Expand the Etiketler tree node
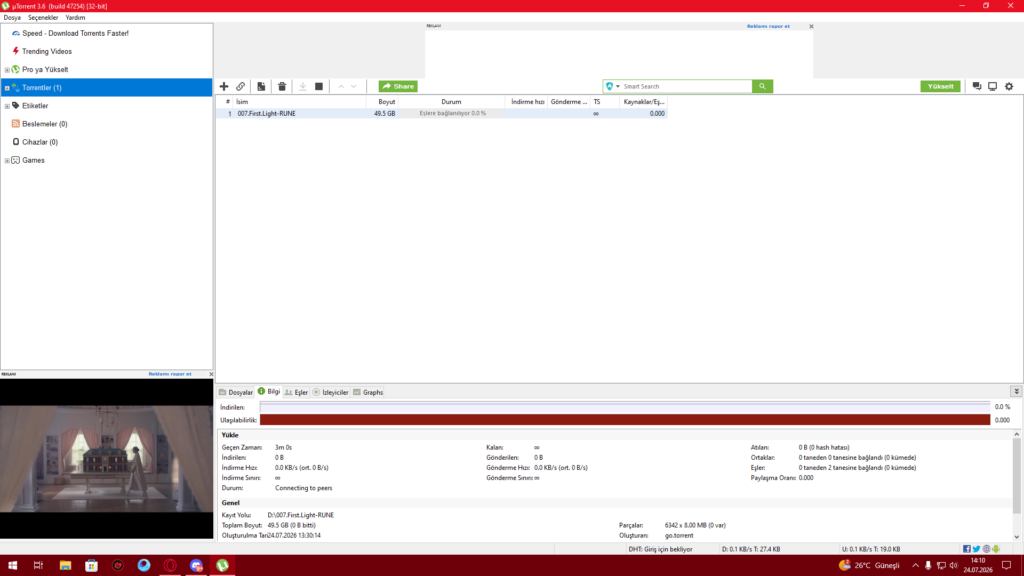 7,106
